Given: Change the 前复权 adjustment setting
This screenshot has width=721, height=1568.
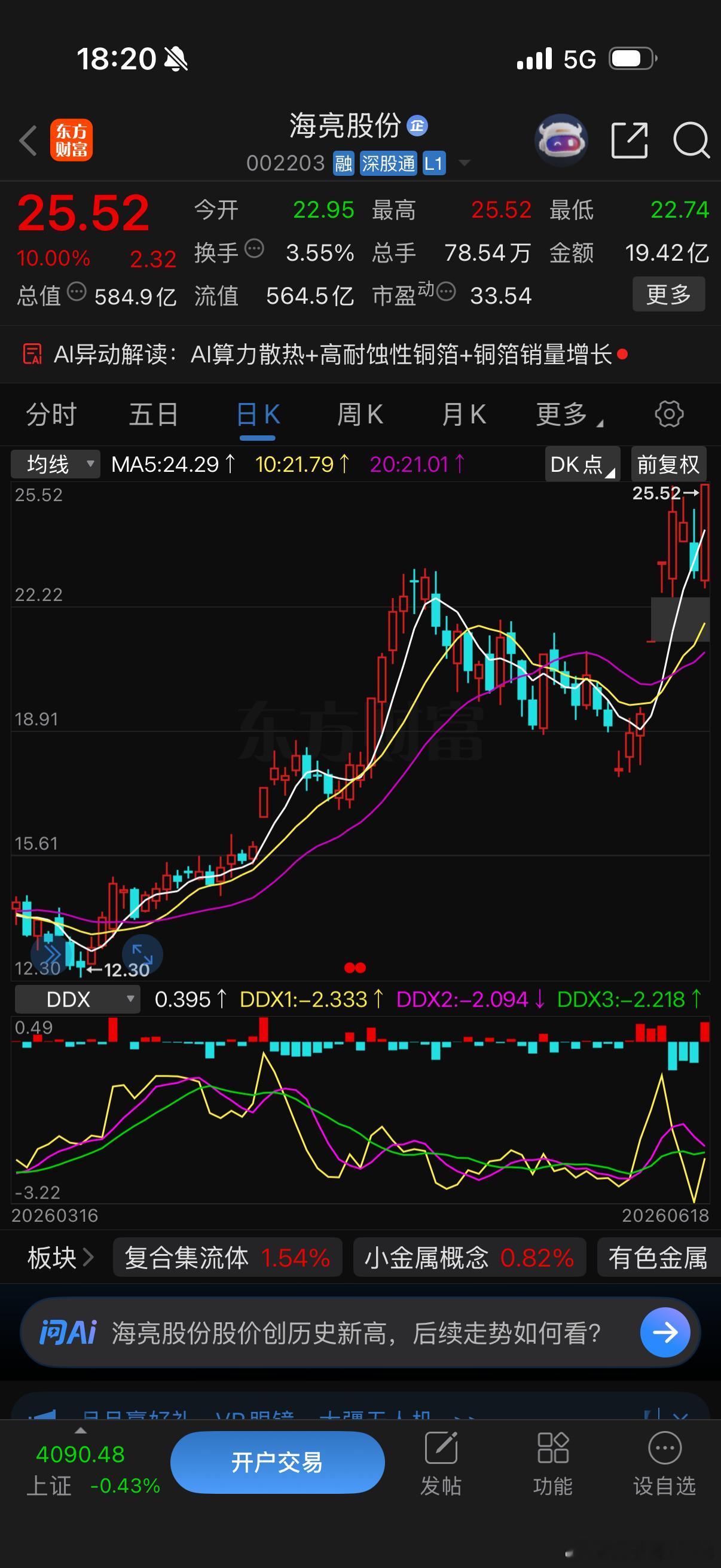Looking at the screenshot, I should 668,464.
